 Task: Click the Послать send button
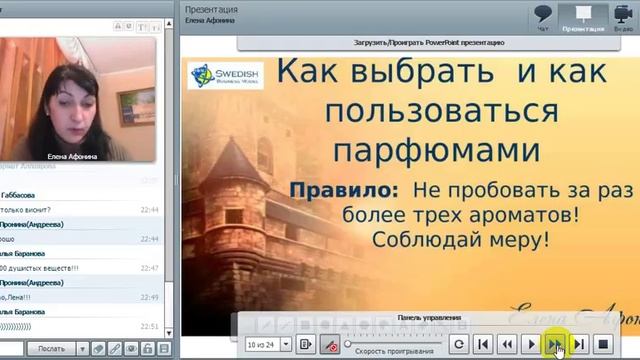coord(51,349)
